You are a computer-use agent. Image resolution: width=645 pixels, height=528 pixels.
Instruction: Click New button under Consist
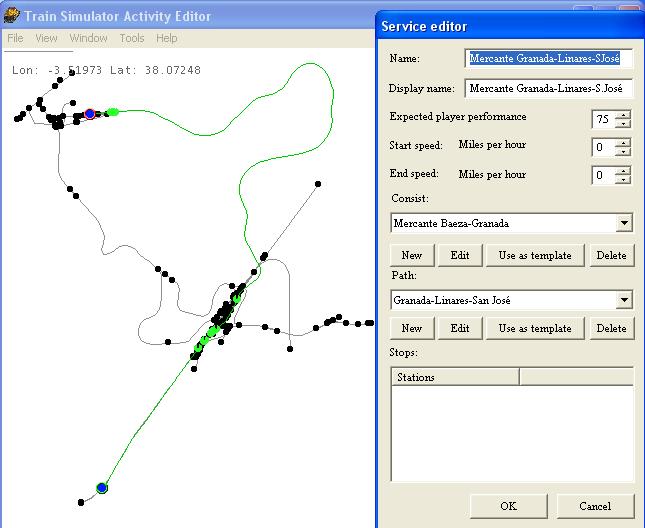coord(412,255)
